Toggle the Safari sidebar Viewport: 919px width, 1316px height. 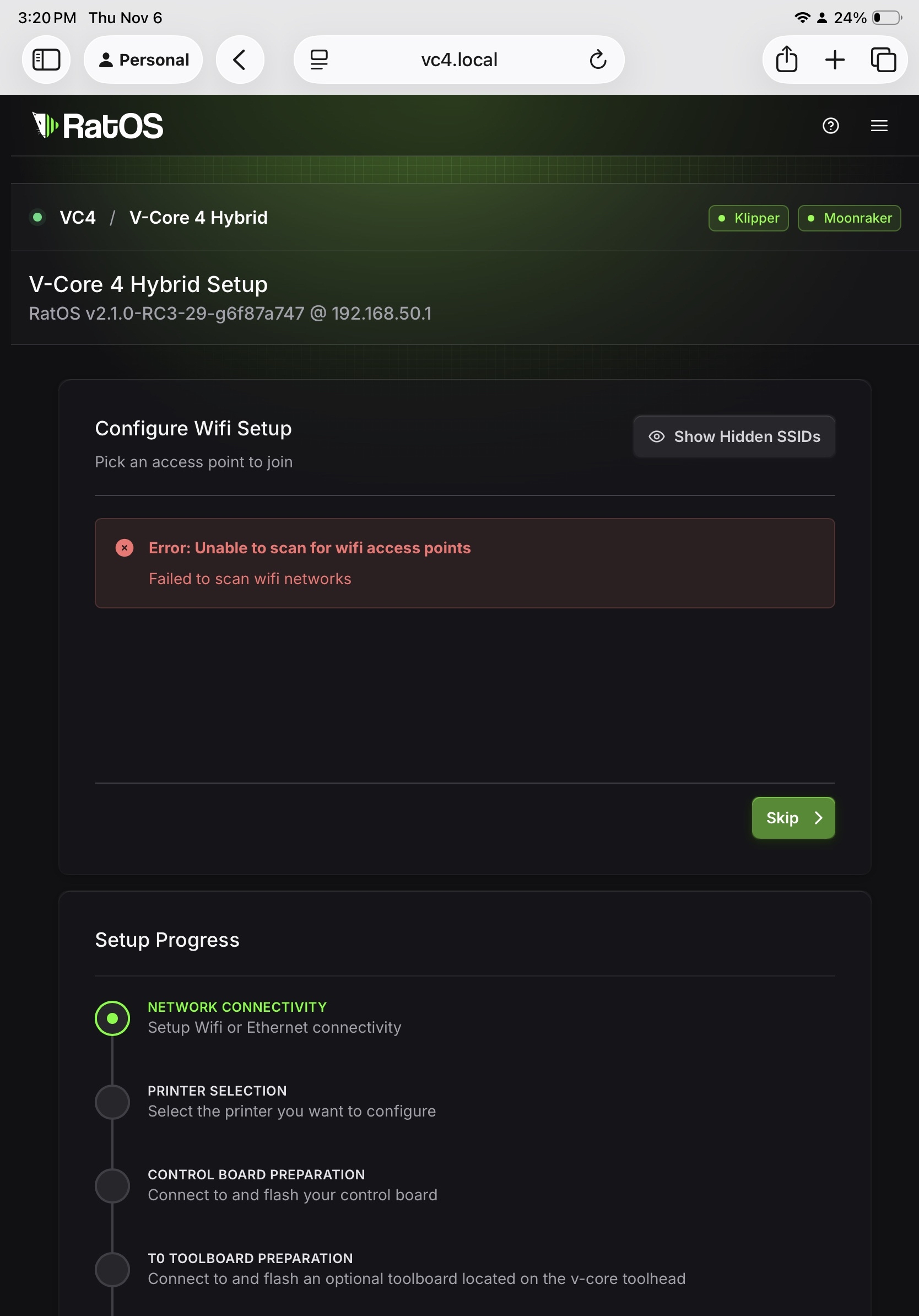(x=46, y=60)
